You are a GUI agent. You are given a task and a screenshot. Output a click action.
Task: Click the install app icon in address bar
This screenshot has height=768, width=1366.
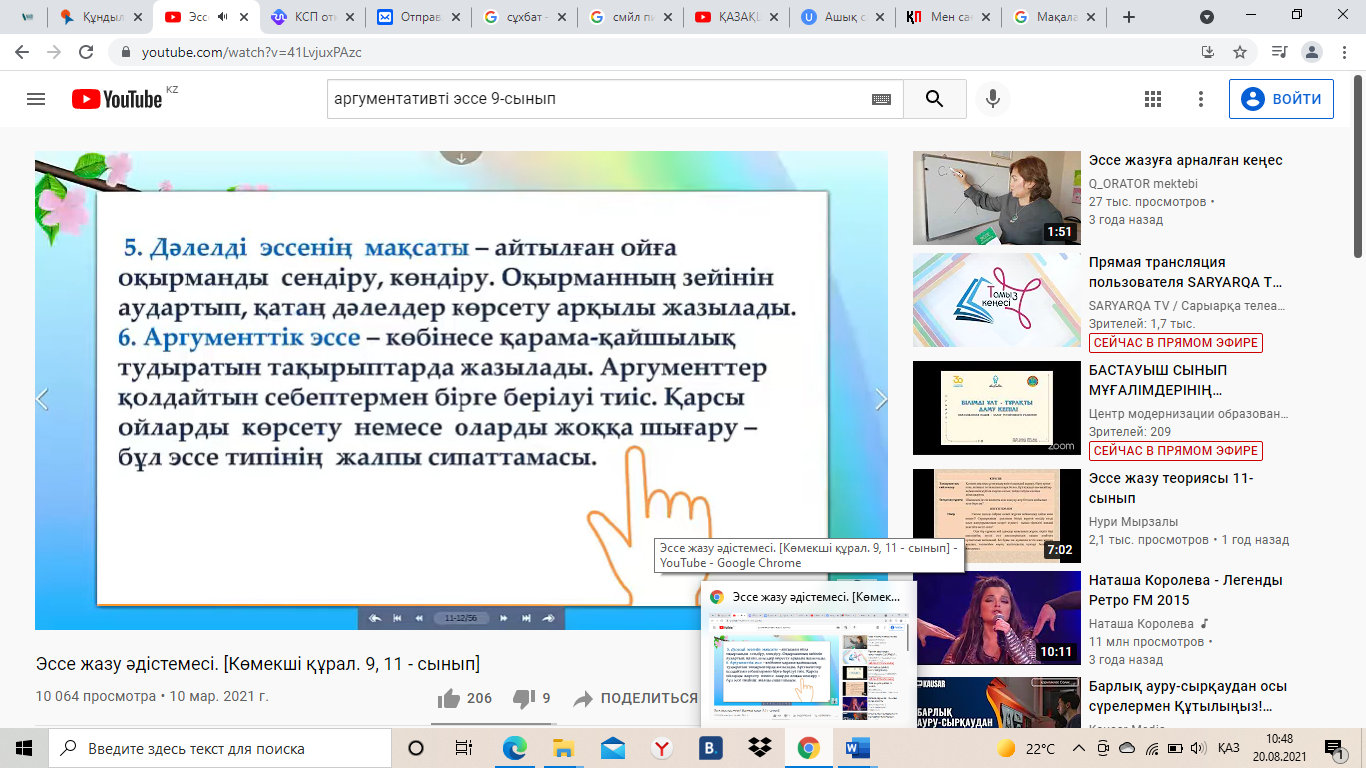pyautogui.click(x=1207, y=52)
